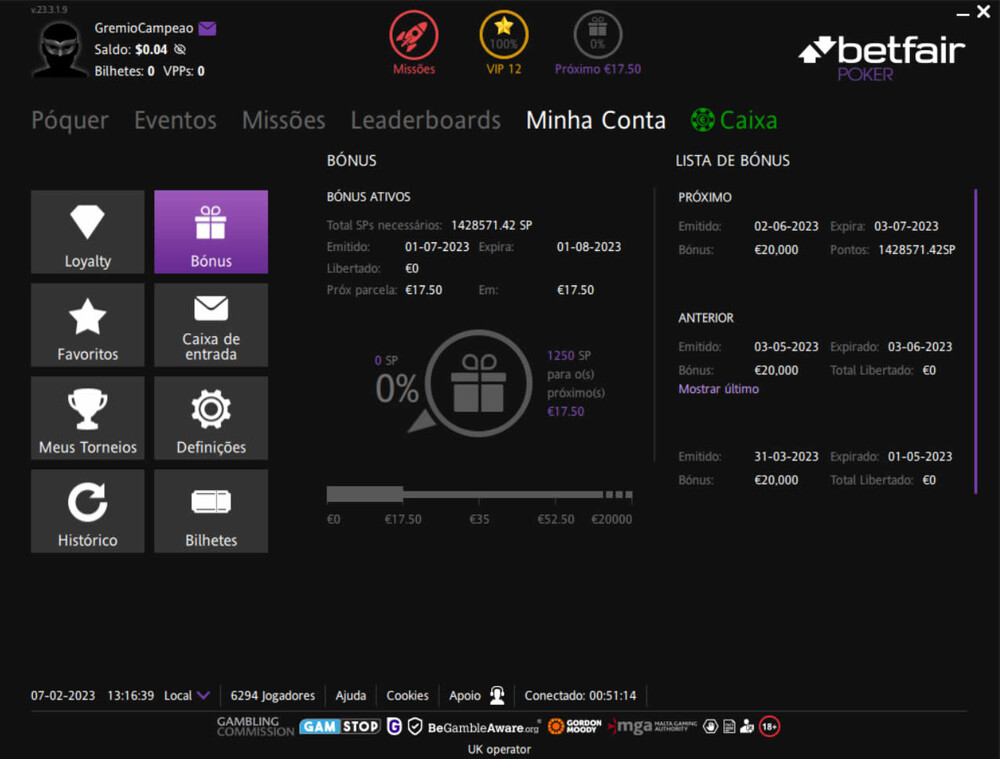
Task: Open the Meus Torneios trophy tile
Action: (88, 417)
